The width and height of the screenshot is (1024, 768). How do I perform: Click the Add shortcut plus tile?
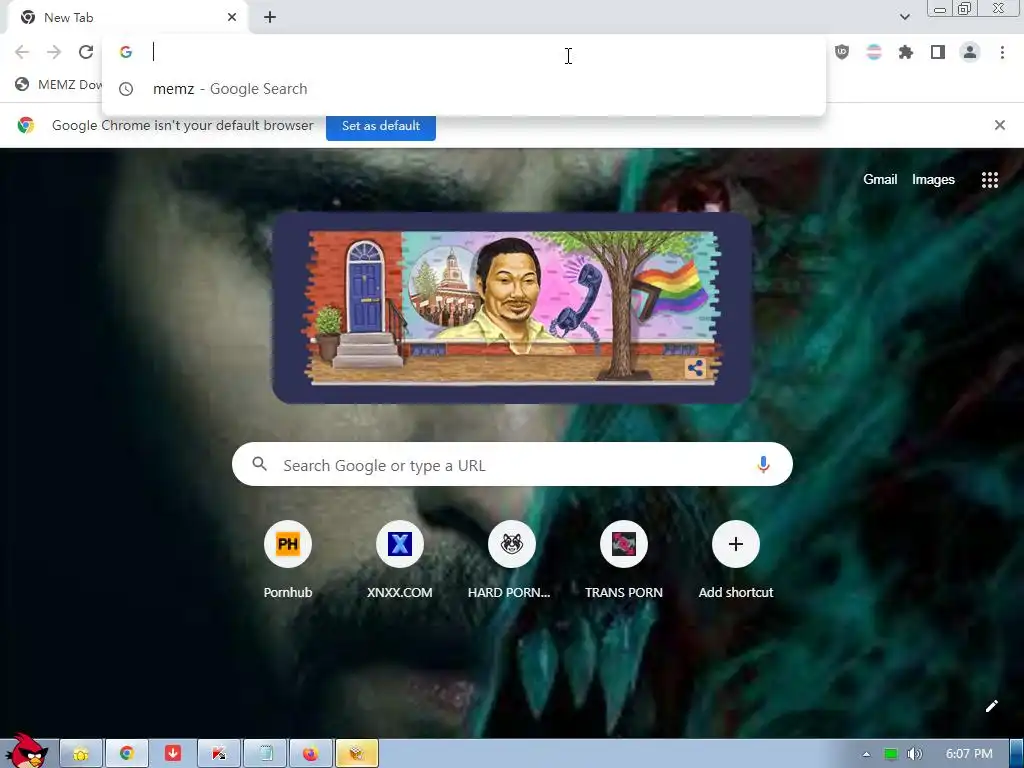coord(735,544)
